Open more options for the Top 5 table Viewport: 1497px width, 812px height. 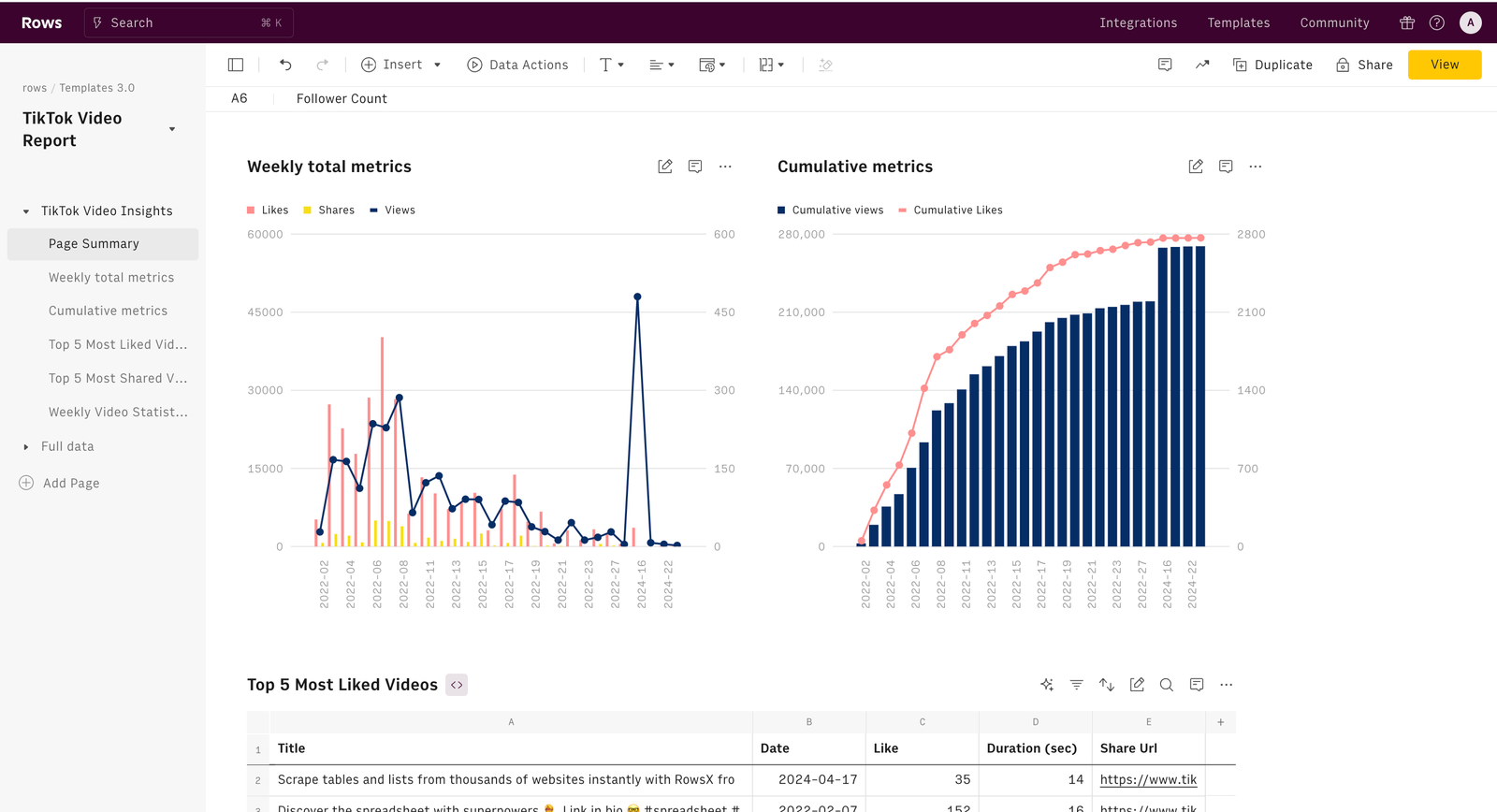point(1227,685)
